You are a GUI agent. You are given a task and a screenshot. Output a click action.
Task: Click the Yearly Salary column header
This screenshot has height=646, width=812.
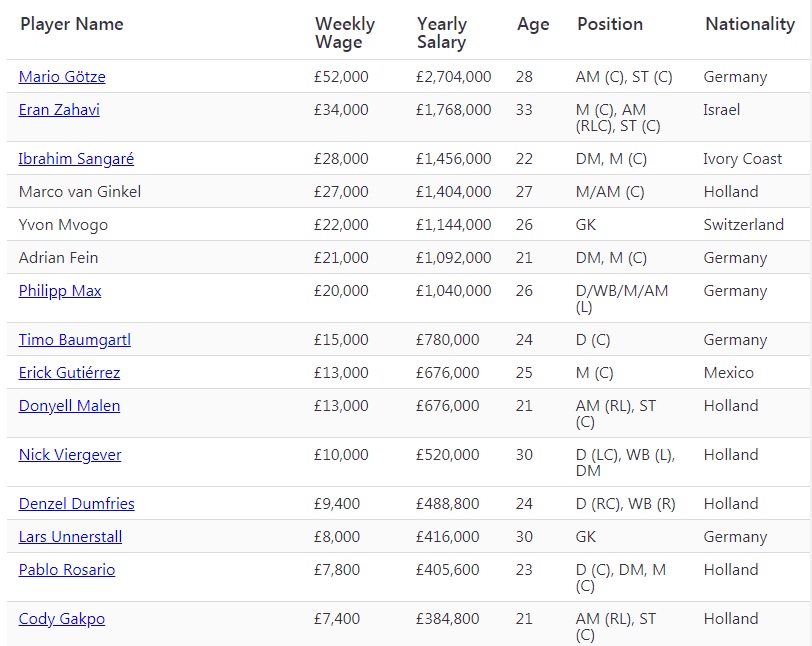pyautogui.click(x=442, y=33)
